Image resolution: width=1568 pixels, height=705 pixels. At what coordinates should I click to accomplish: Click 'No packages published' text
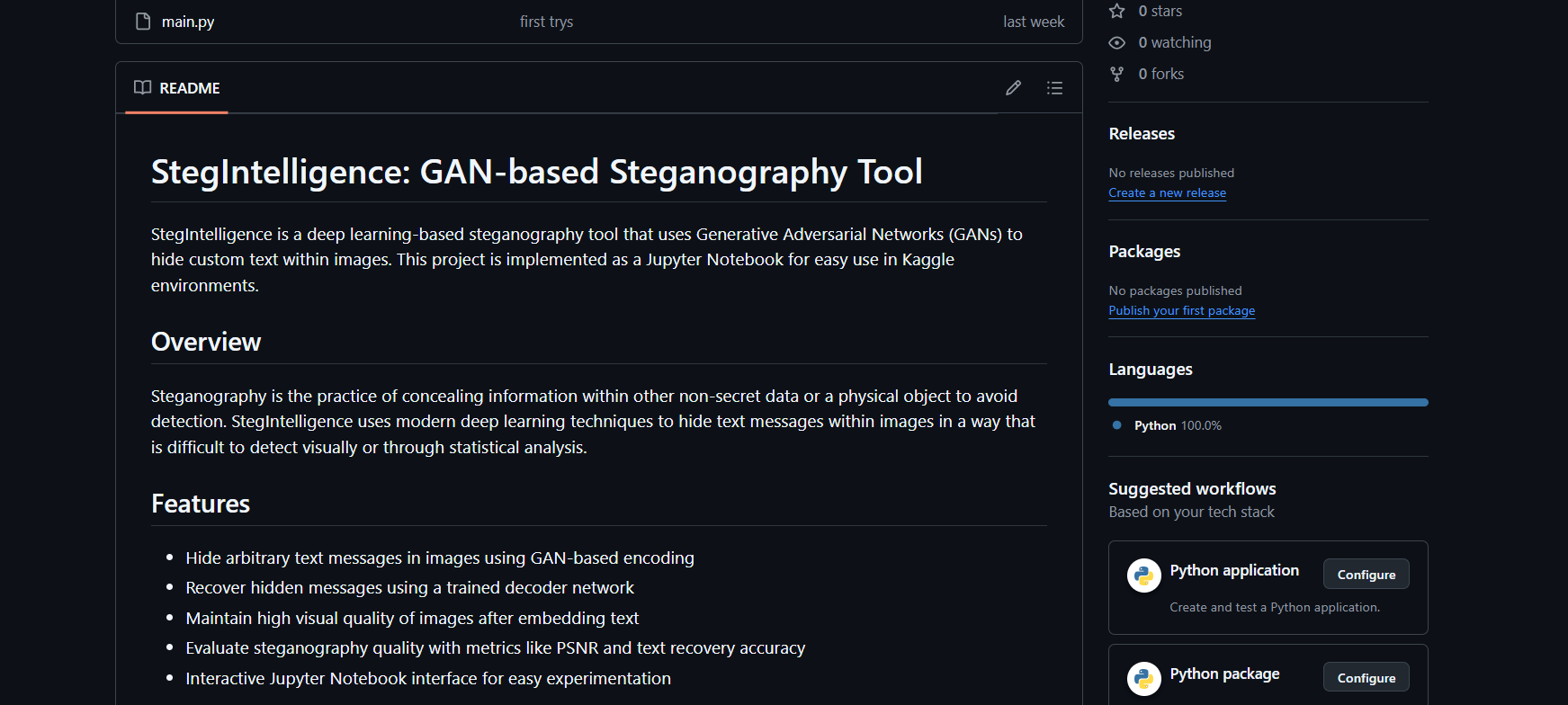pos(1175,290)
